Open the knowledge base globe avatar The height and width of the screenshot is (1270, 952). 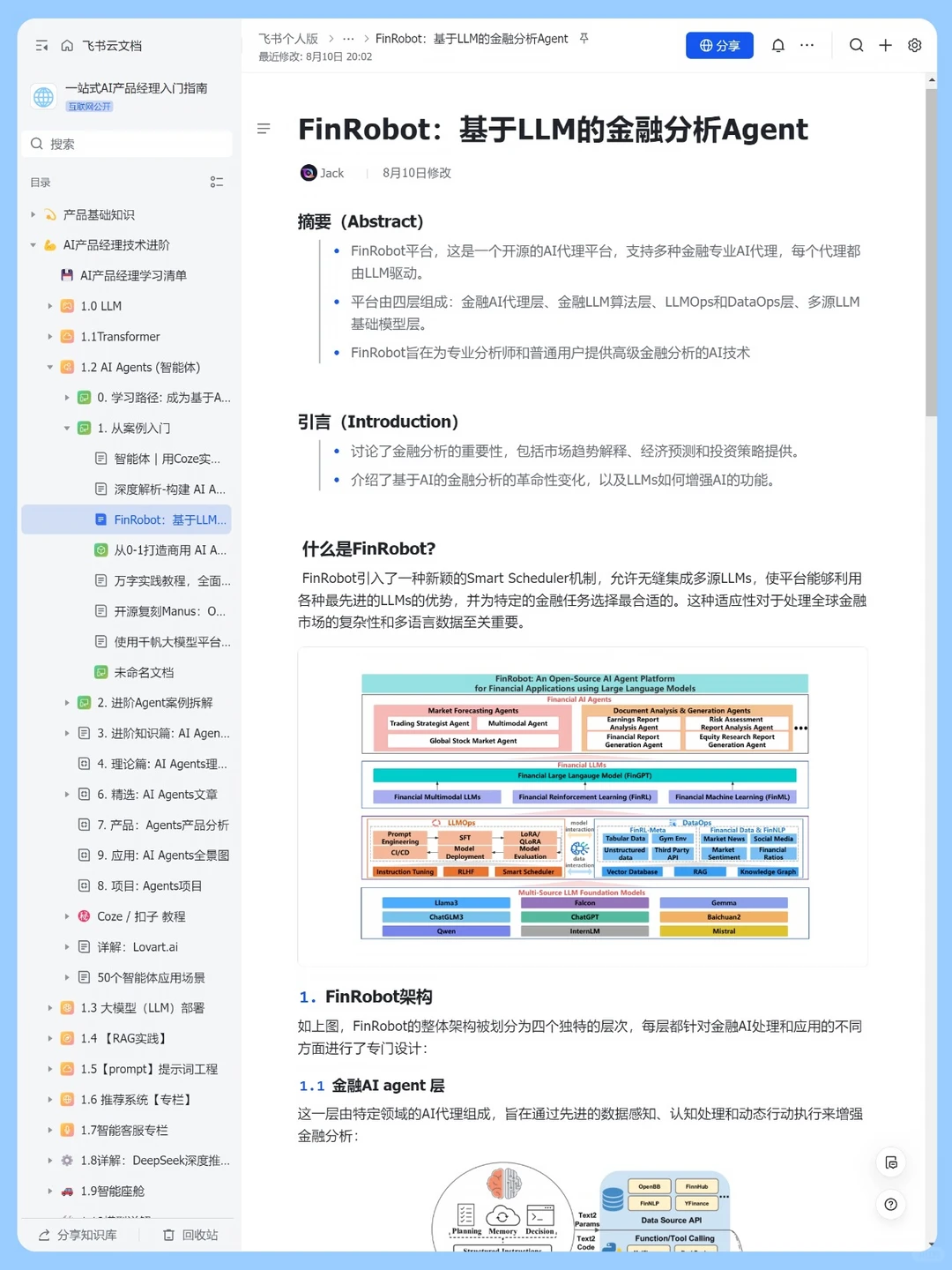(x=43, y=97)
